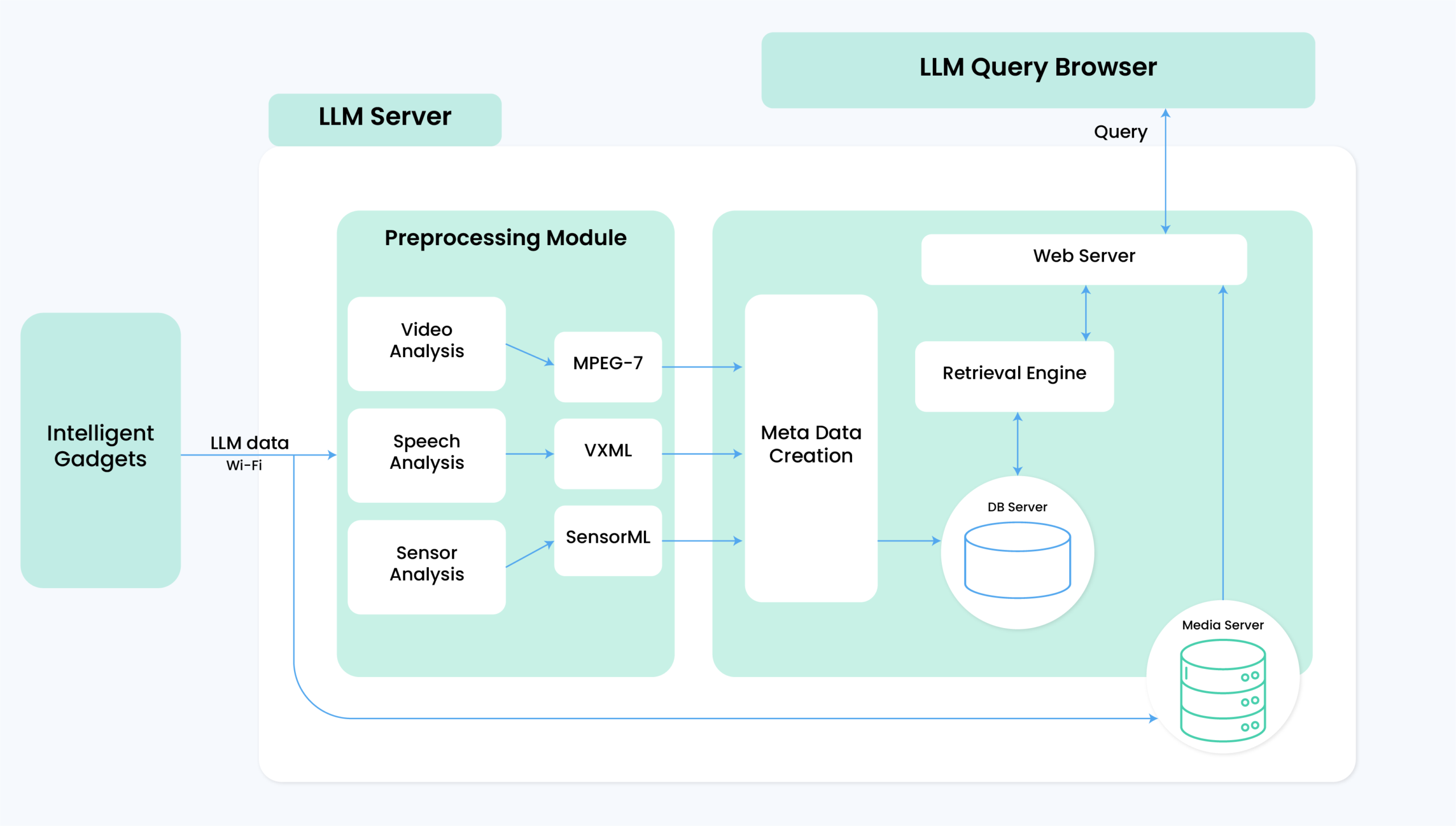The image size is (1456, 826).
Task: Select the SensorML box
Action: pos(608,540)
